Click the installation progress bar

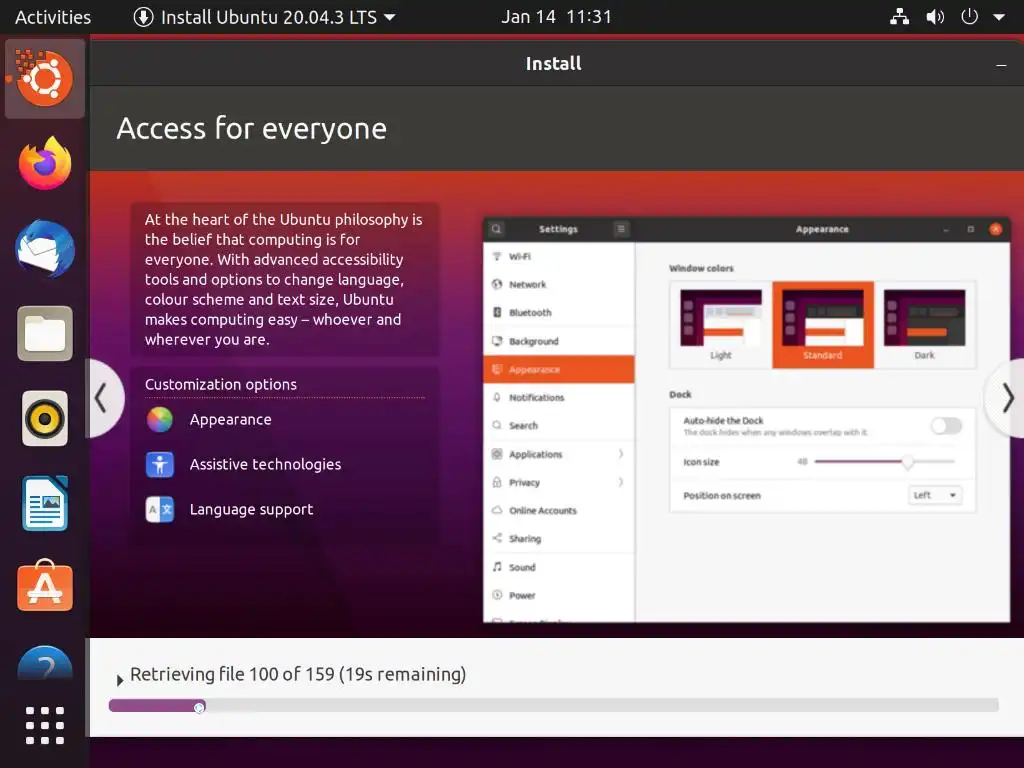click(x=553, y=705)
